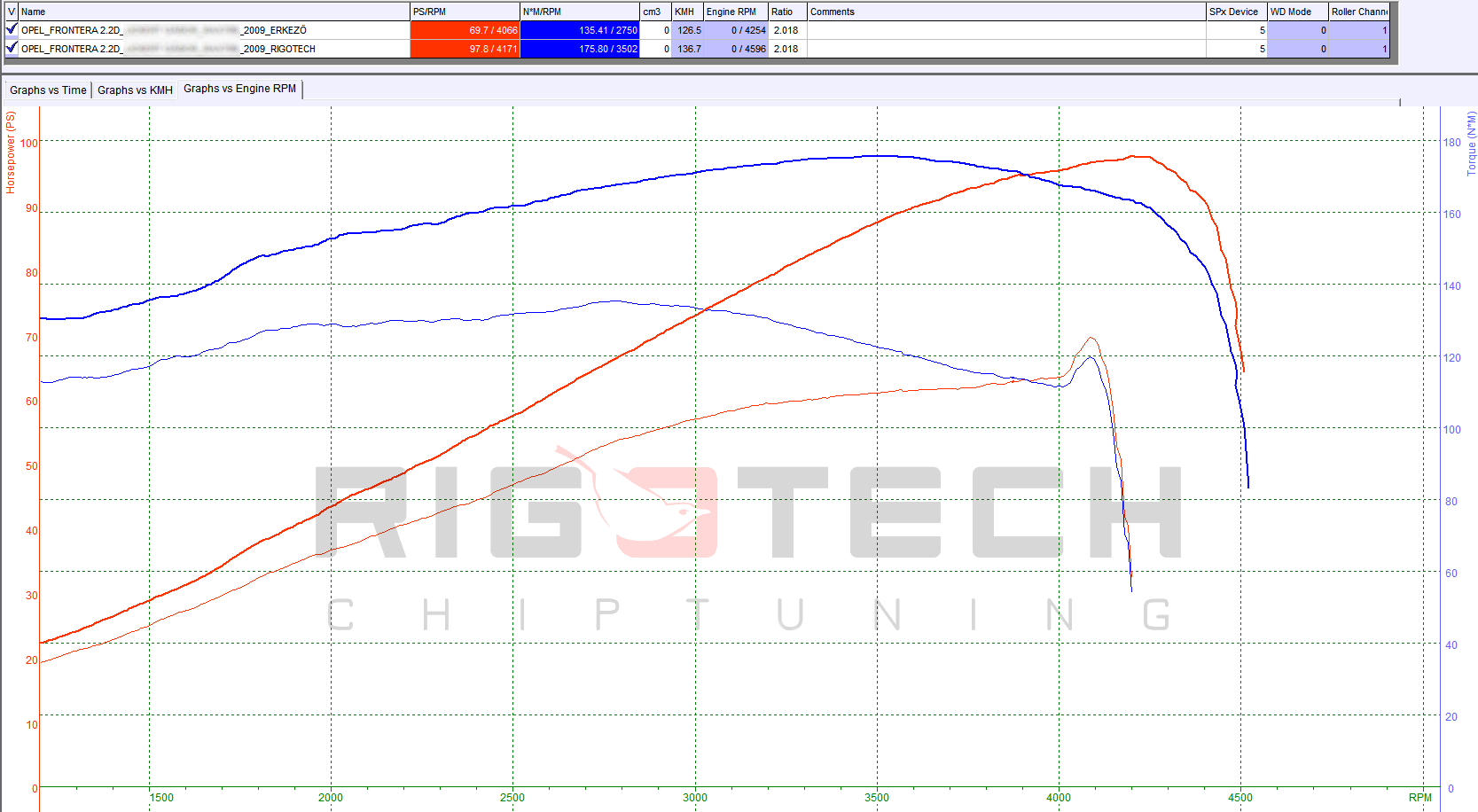
Task: Click the Torque (N*M) axis label
Action: pyautogui.click(x=1471, y=144)
